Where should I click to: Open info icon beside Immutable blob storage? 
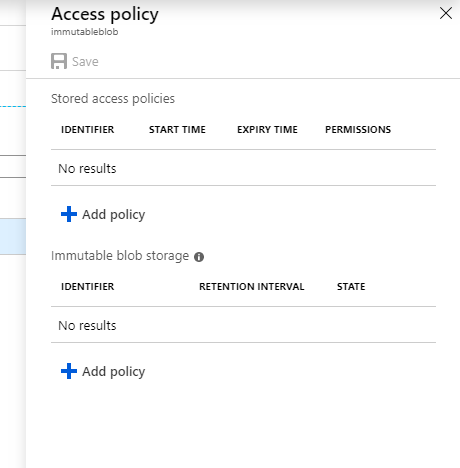point(199,257)
